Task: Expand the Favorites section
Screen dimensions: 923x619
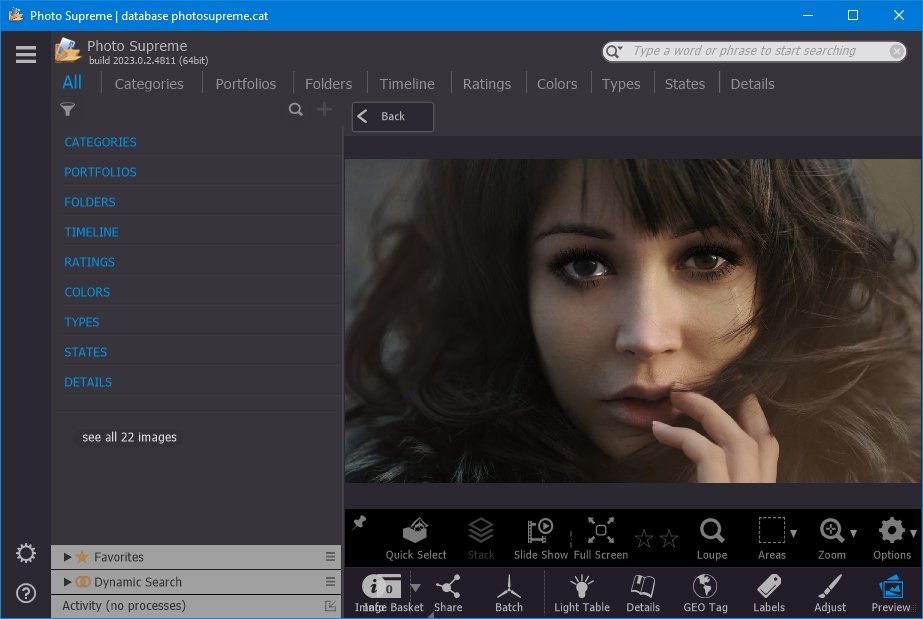Action: 68,557
